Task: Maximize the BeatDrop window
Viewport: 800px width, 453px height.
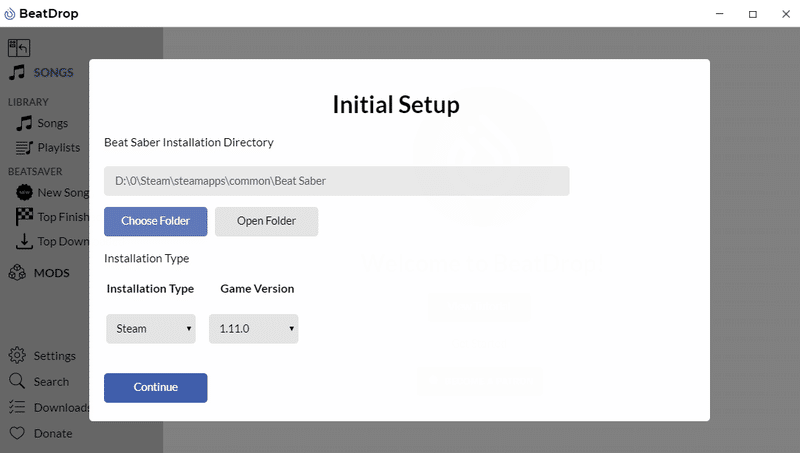Action: coord(753,14)
